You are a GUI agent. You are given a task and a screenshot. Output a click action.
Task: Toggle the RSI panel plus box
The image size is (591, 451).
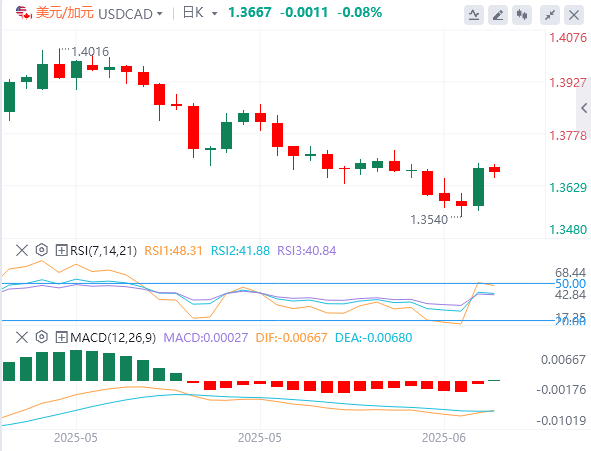[61, 250]
